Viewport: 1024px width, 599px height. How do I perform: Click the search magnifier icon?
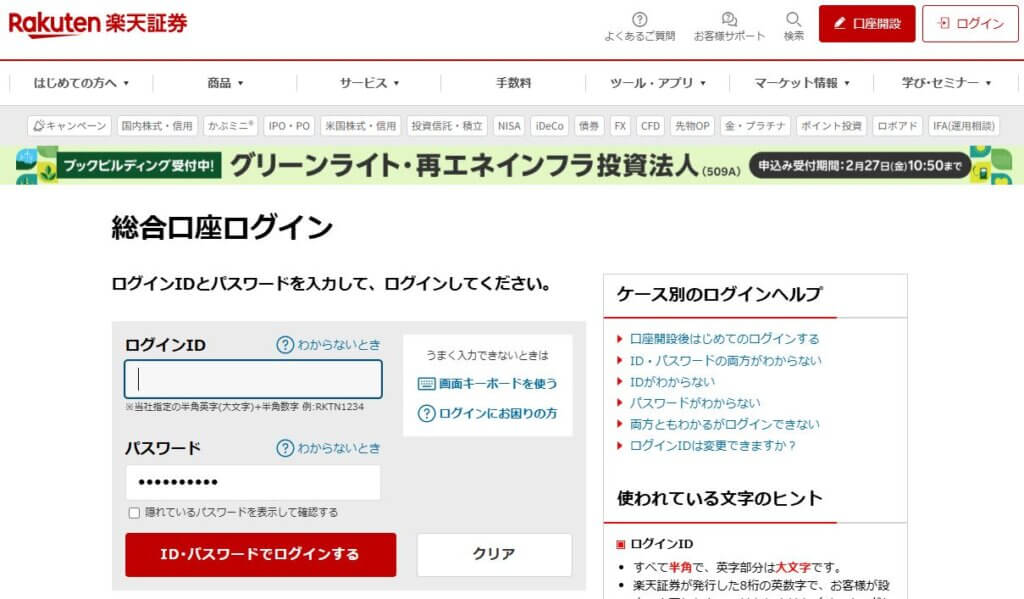coord(794,19)
